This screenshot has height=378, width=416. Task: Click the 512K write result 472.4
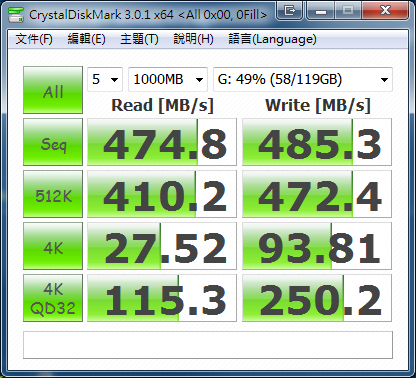click(x=317, y=194)
